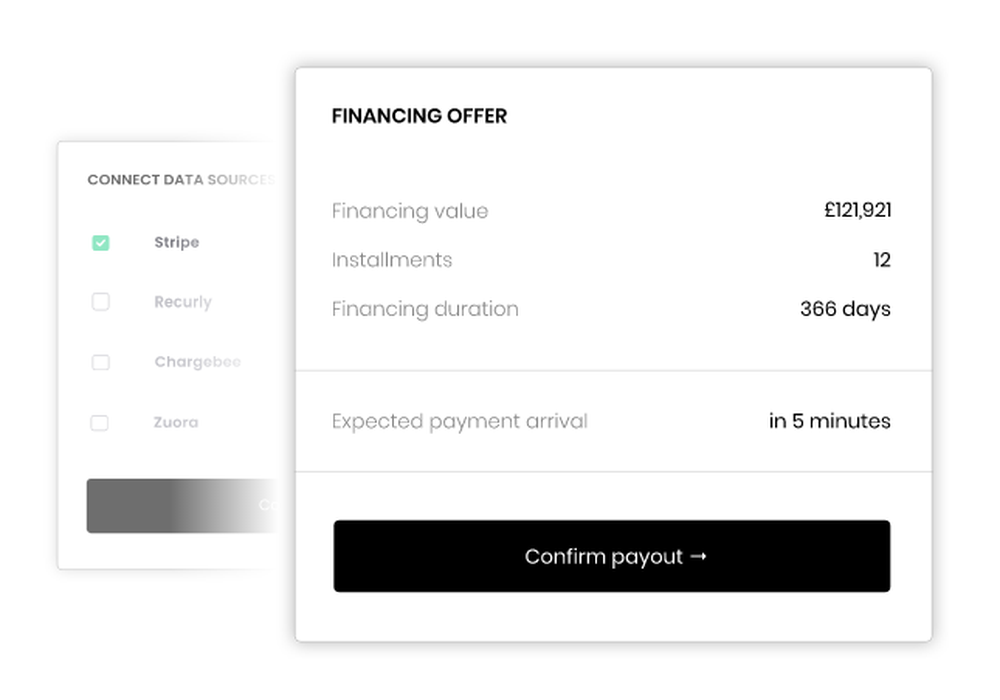Check the Recurly checkbox
Image resolution: width=1000 pixels, height=700 pixels.
tap(101, 302)
